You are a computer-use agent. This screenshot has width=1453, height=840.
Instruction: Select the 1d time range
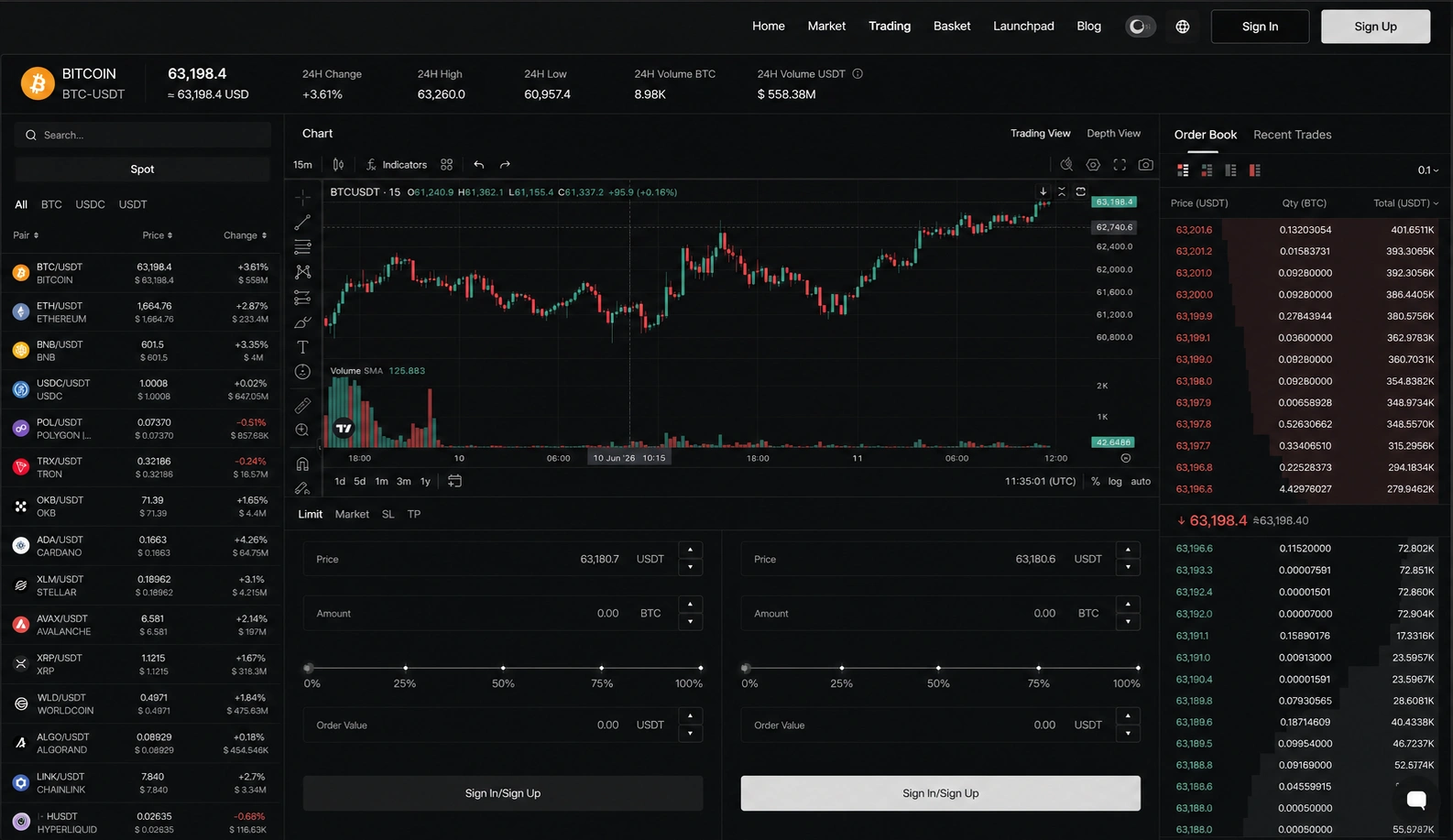340,482
